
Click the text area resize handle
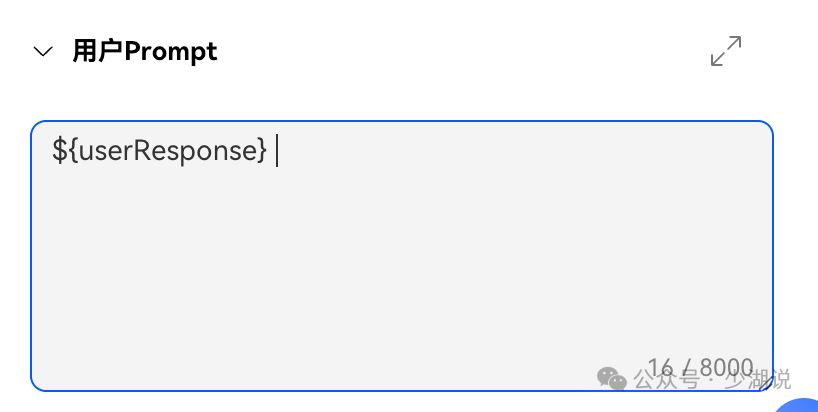pyautogui.click(x=766, y=384)
